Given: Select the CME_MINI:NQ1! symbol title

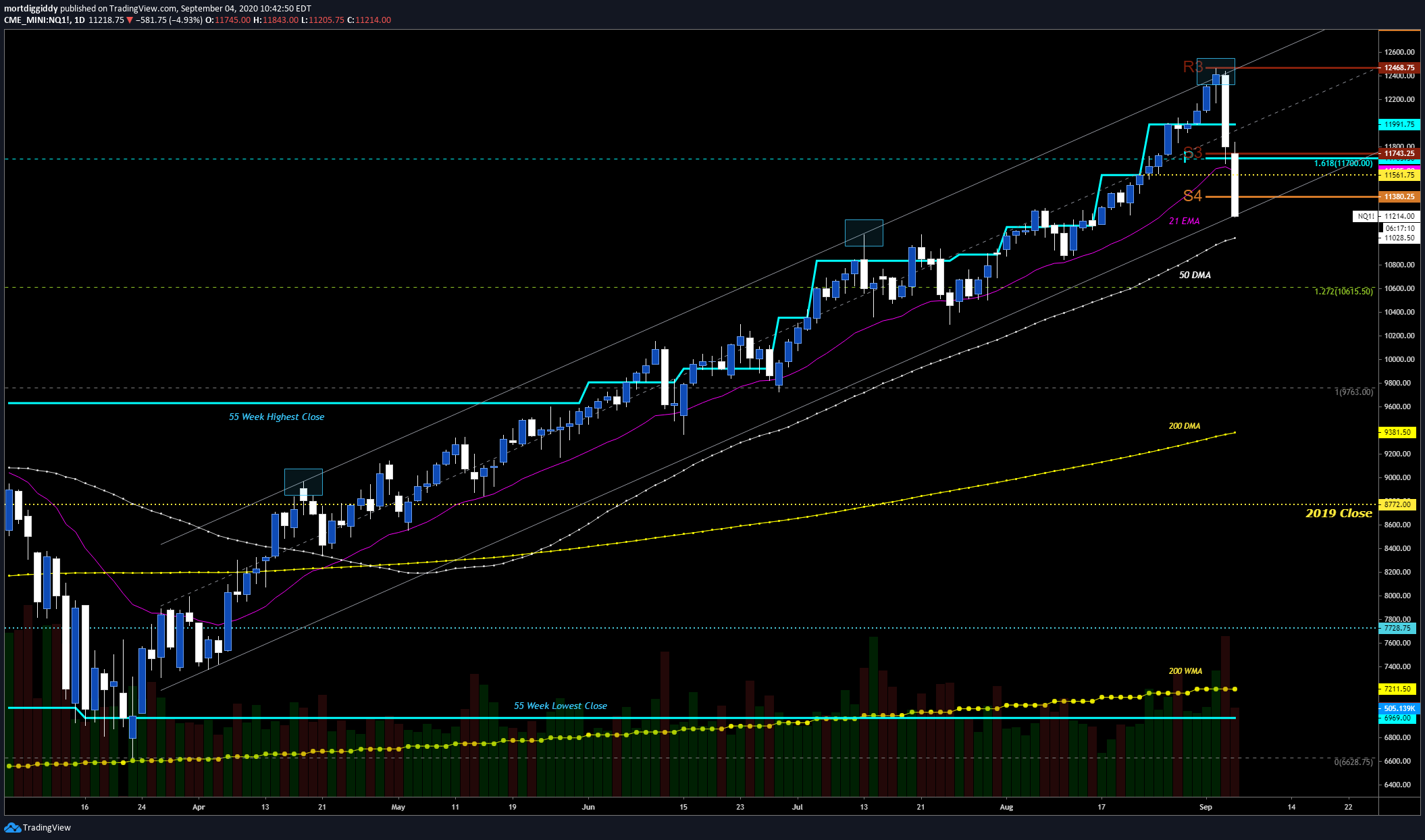Looking at the screenshot, I should (36, 20).
